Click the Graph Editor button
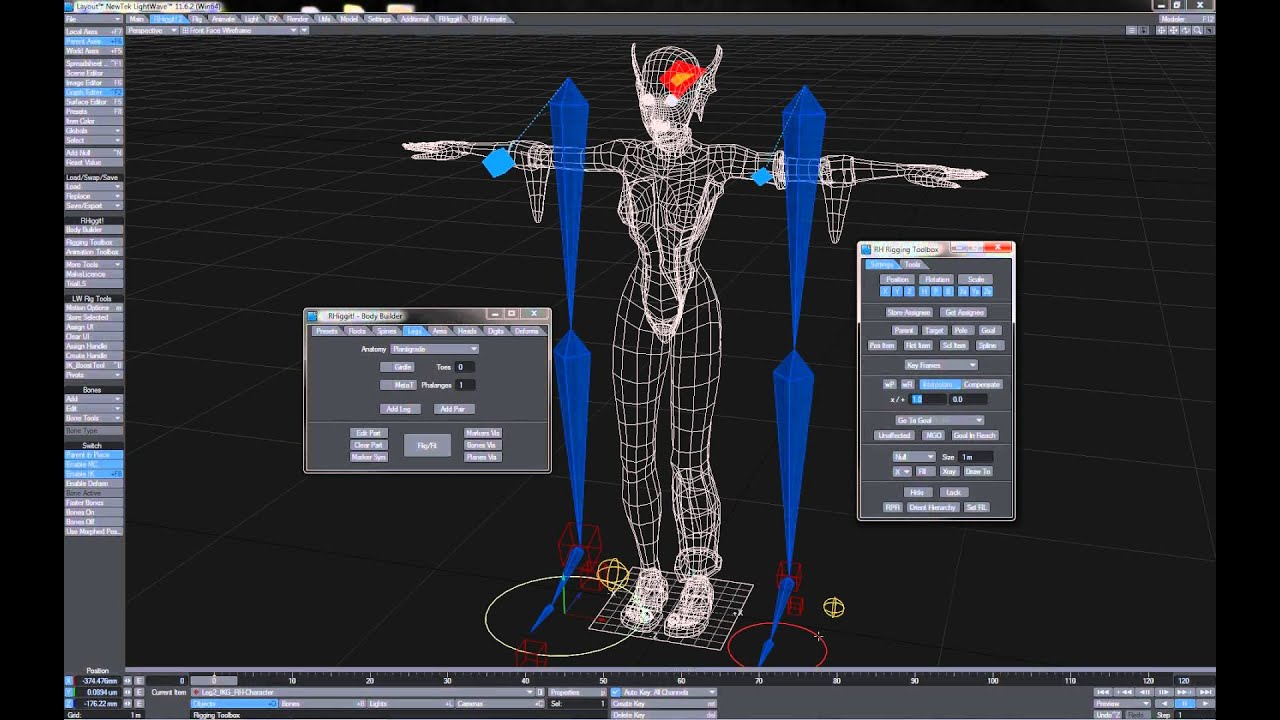 click(x=93, y=92)
